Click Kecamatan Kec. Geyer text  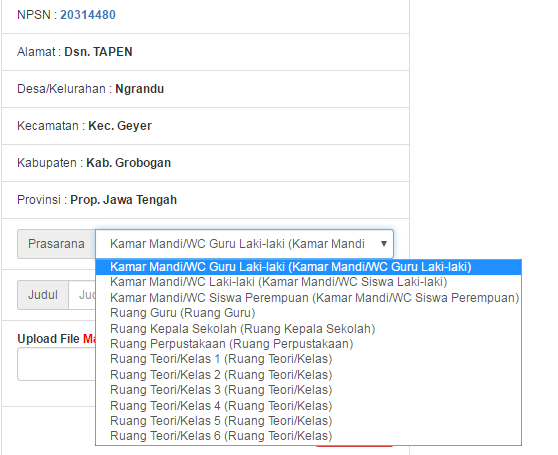(x=84, y=126)
